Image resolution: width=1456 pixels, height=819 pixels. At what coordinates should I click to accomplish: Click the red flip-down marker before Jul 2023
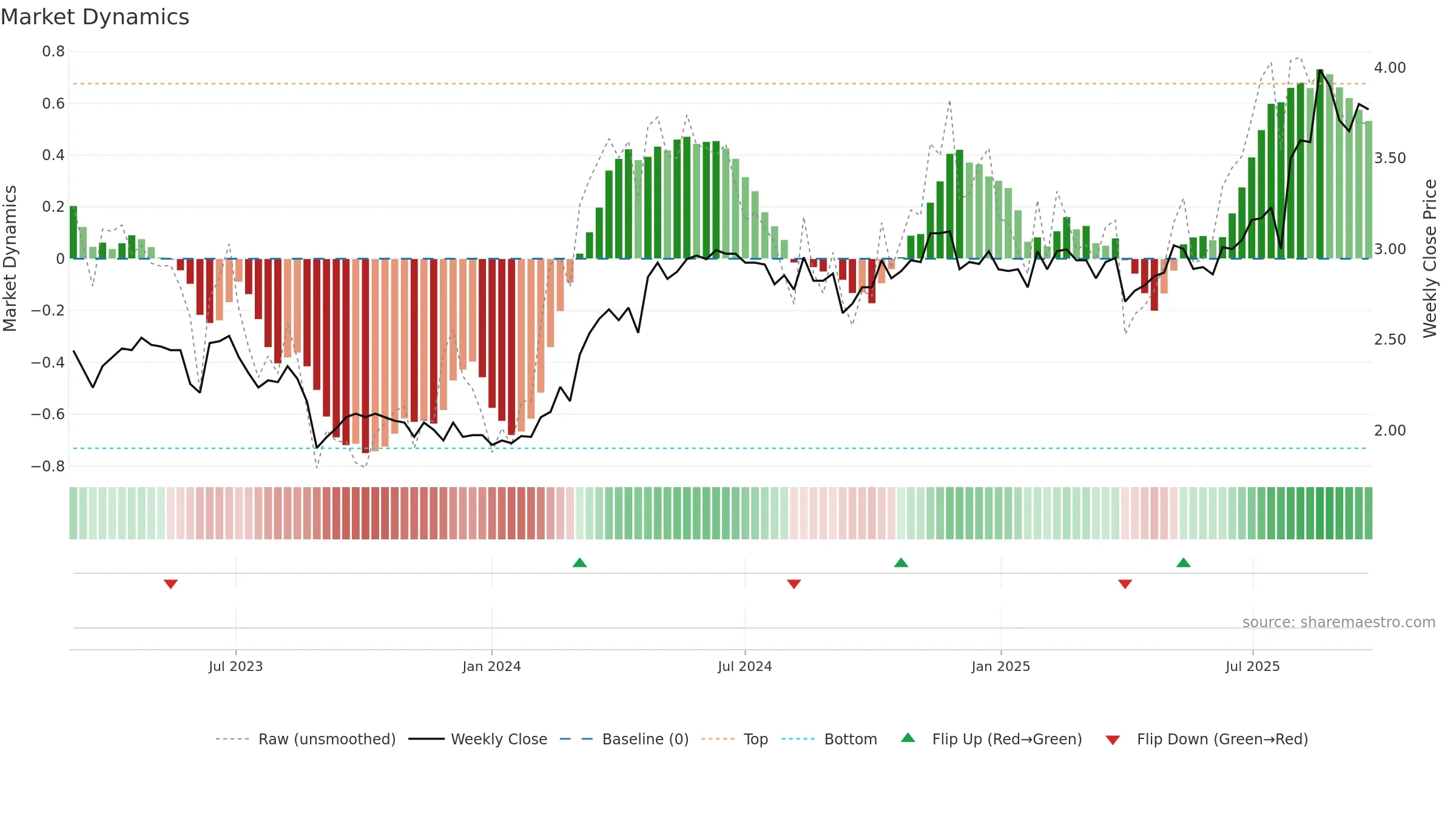pos(170,584)
